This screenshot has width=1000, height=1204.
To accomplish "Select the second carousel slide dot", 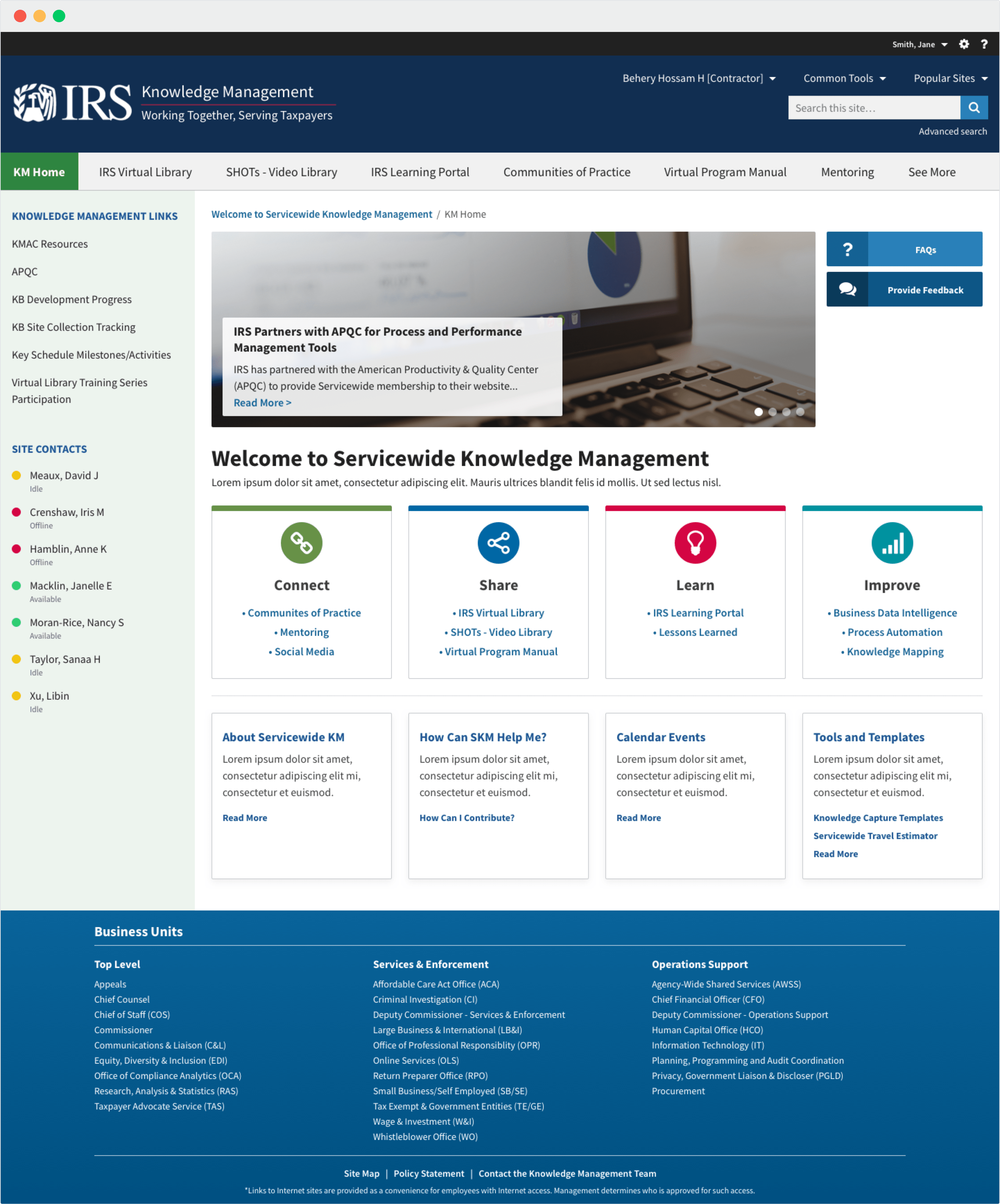I will (x=772, y=412).
